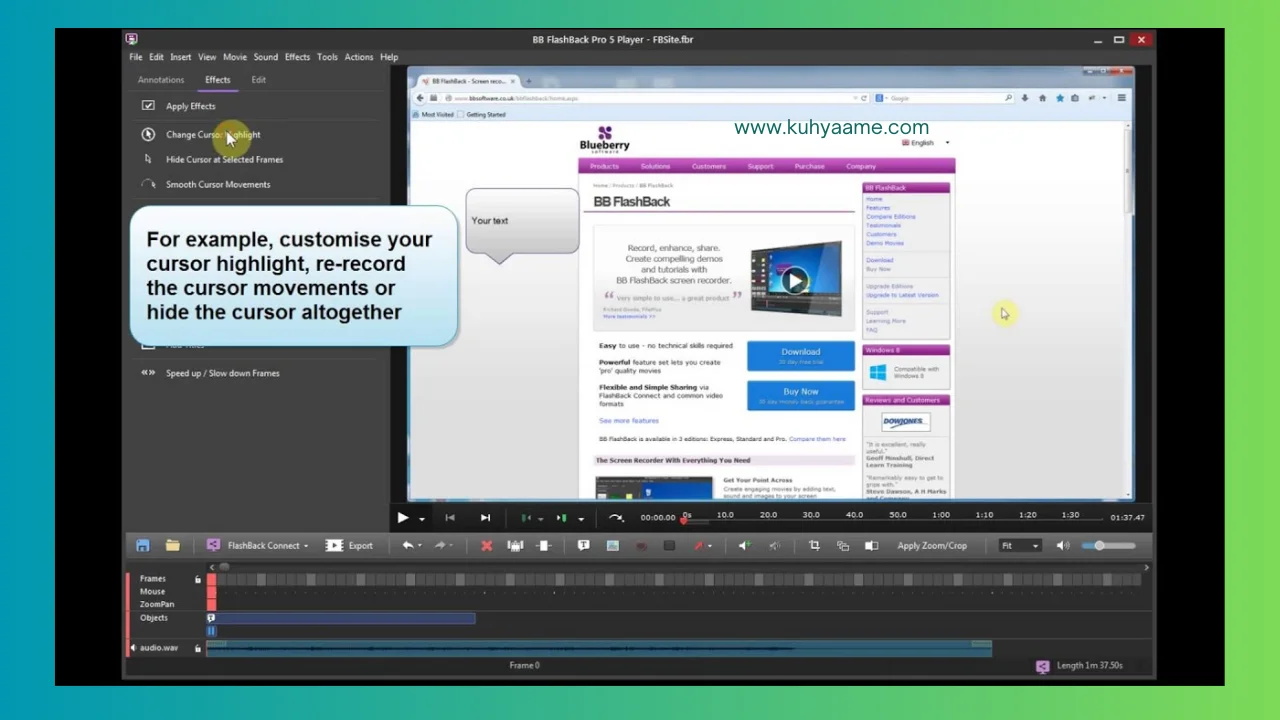The image size is (1280, 720).
Task: Insert an image with the picture icon
Action: coord(612,545)
